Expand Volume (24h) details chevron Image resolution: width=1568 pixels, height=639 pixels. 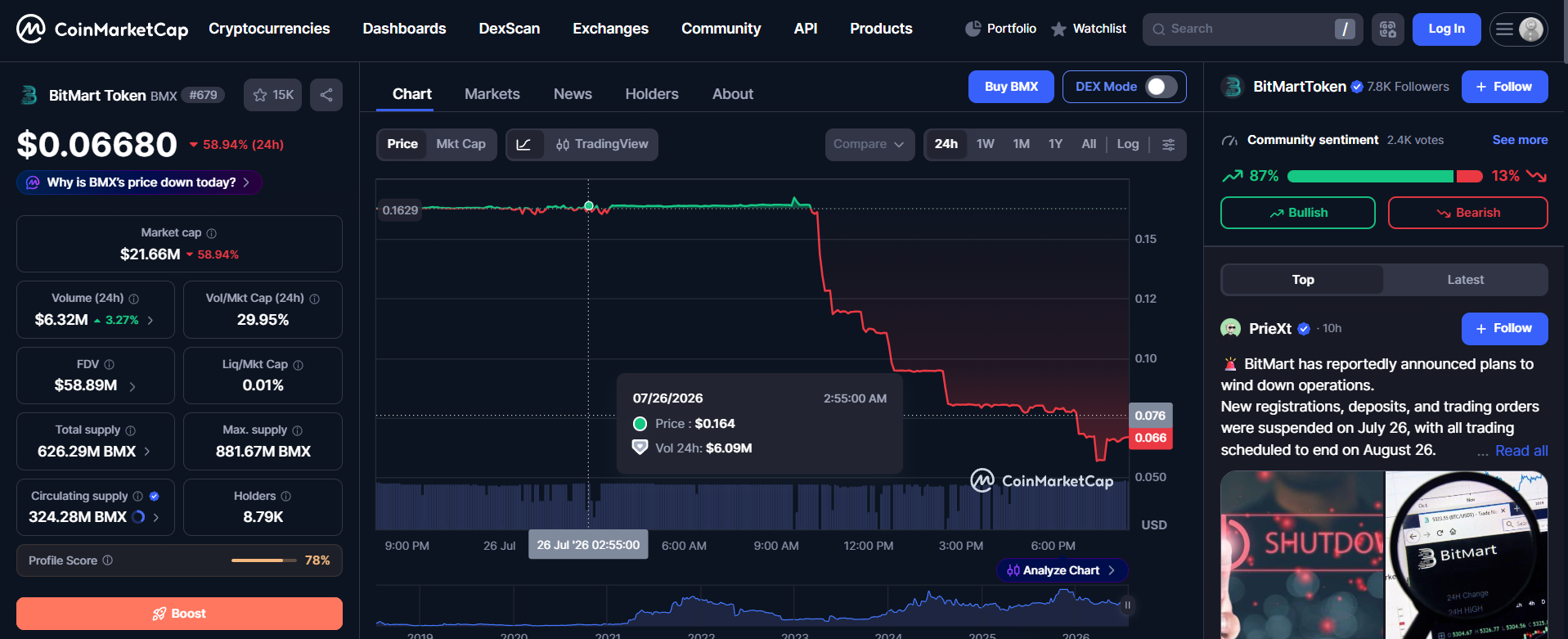click(x=151, y=321)
